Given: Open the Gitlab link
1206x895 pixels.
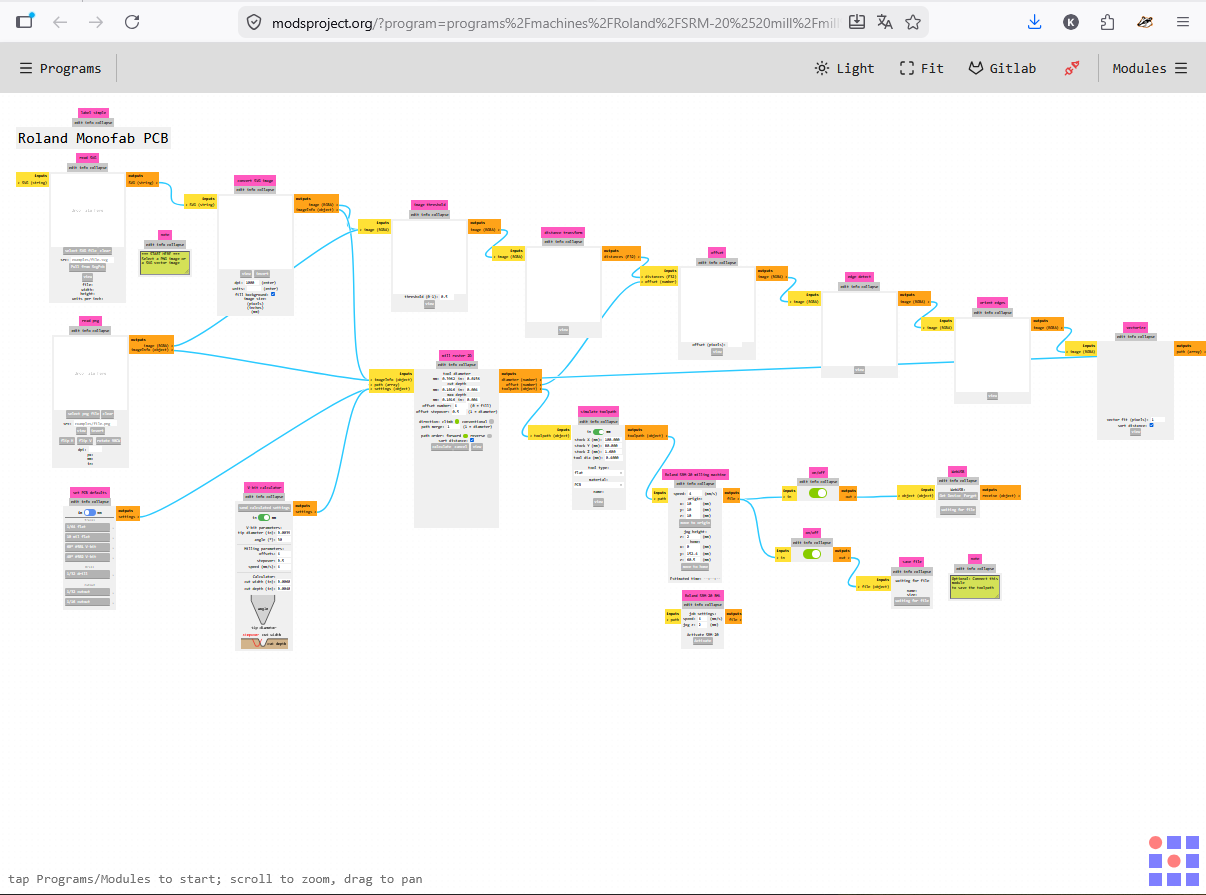Looking at the screenshot, I should [x=1002, y=68].
